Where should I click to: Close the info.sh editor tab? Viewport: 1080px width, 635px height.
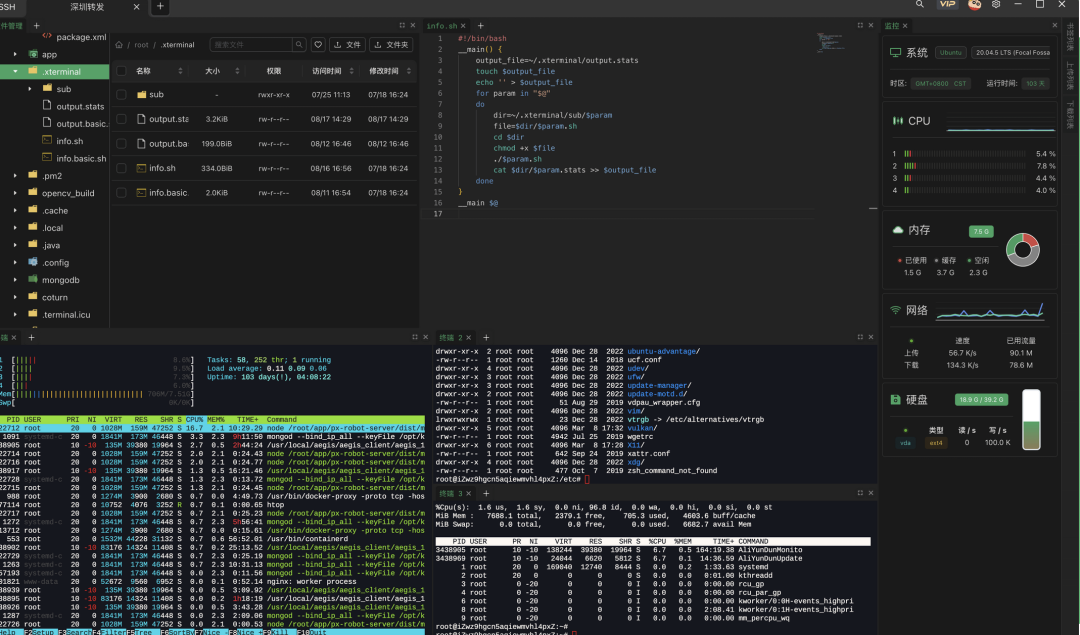[464, 26]
